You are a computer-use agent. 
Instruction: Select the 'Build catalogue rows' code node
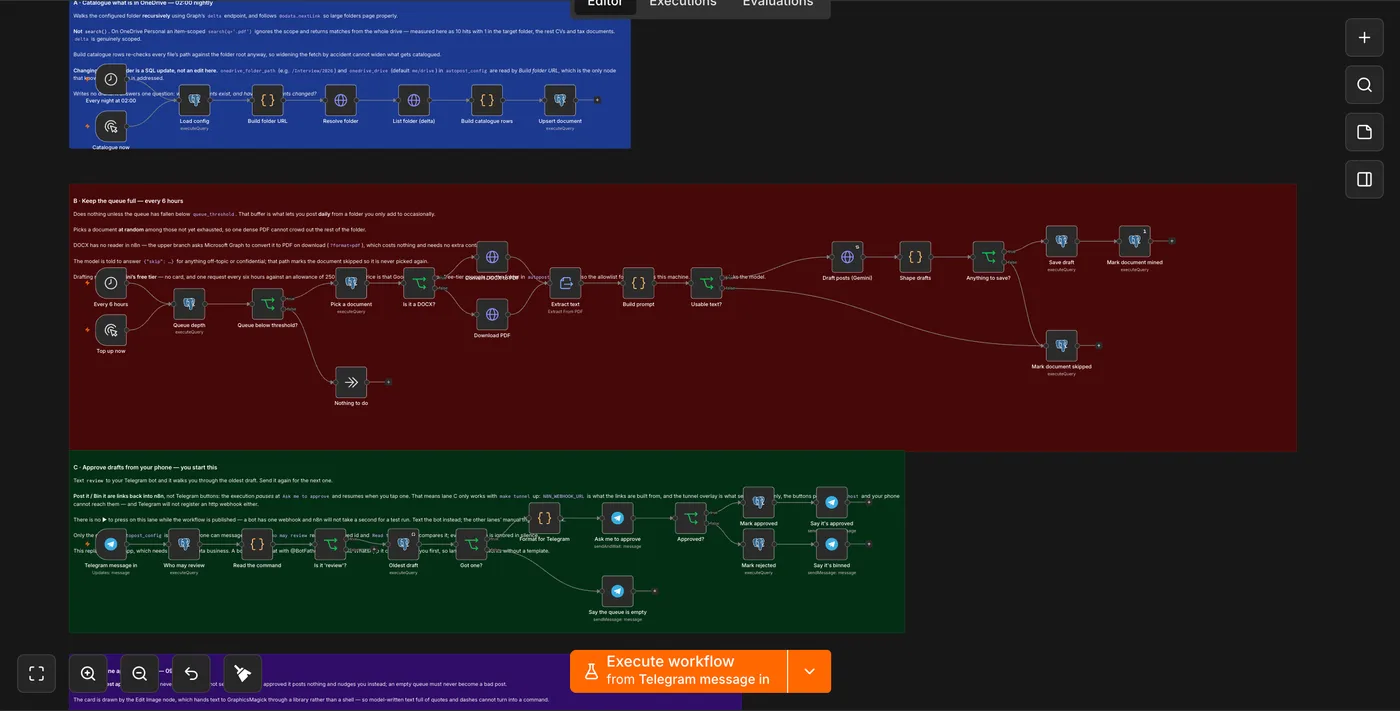[486, 100]
